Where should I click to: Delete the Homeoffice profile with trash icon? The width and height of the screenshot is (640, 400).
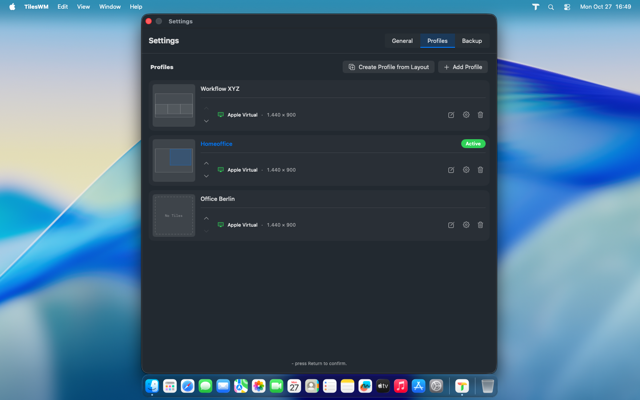480,170
